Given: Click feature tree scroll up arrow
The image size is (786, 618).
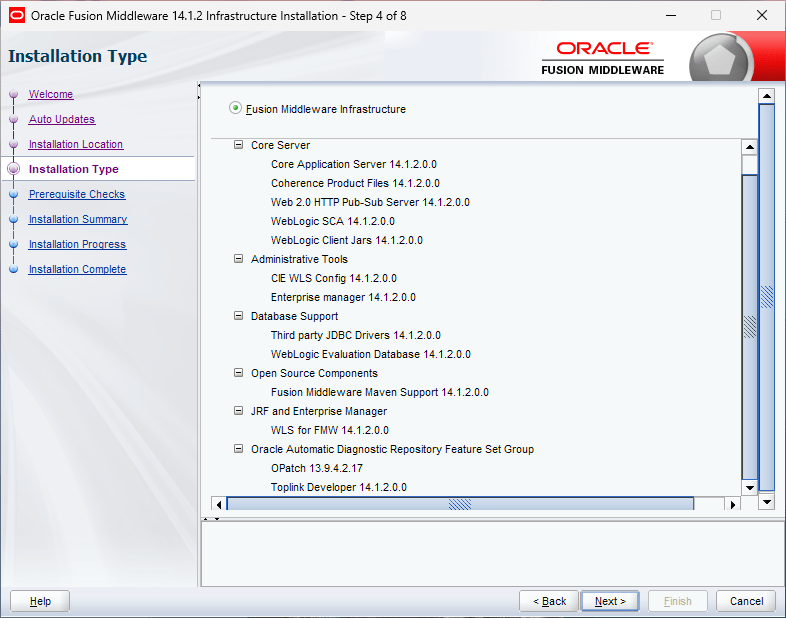Looking at the screenshot, I should (x=749, y=147).
